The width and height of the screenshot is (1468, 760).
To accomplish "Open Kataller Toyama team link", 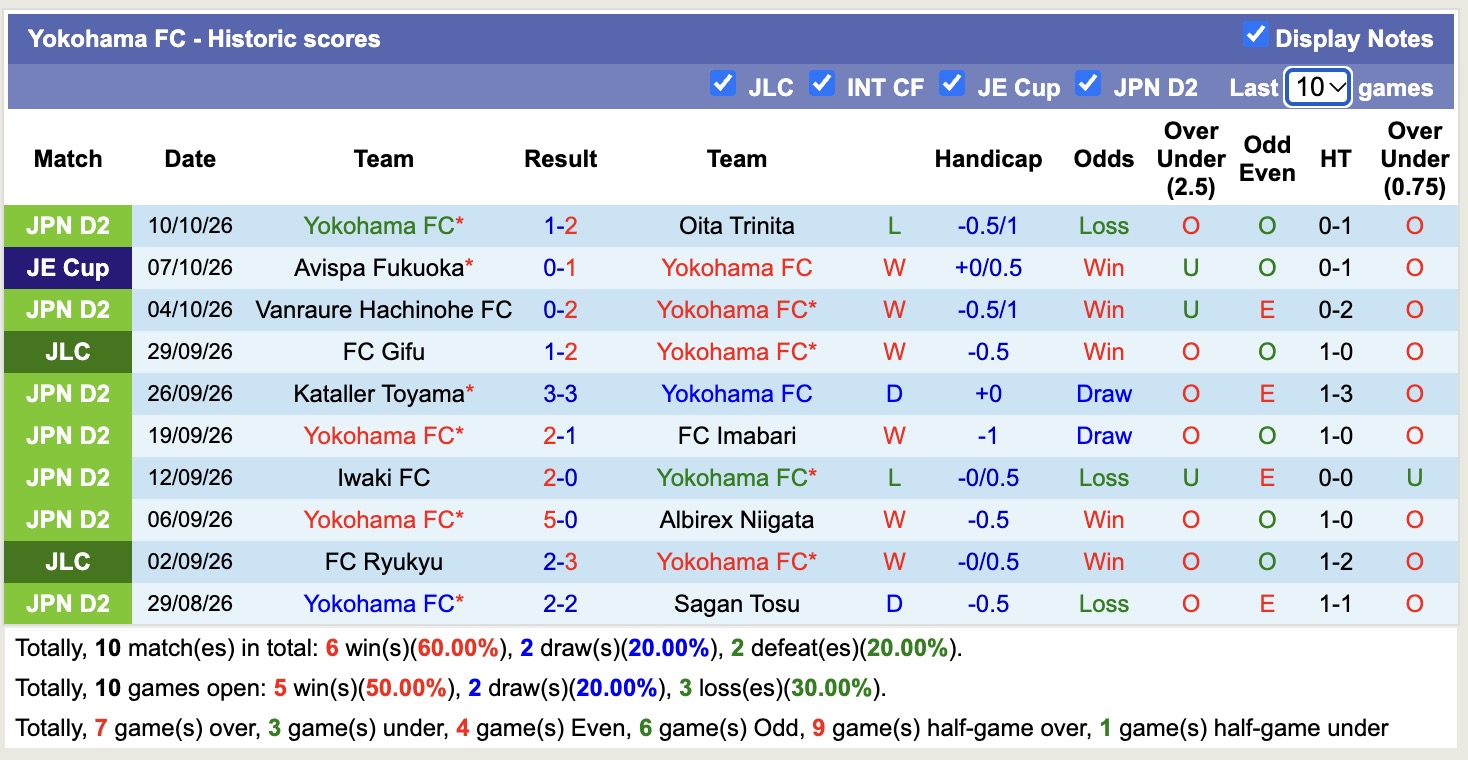I will pos(379,394).
